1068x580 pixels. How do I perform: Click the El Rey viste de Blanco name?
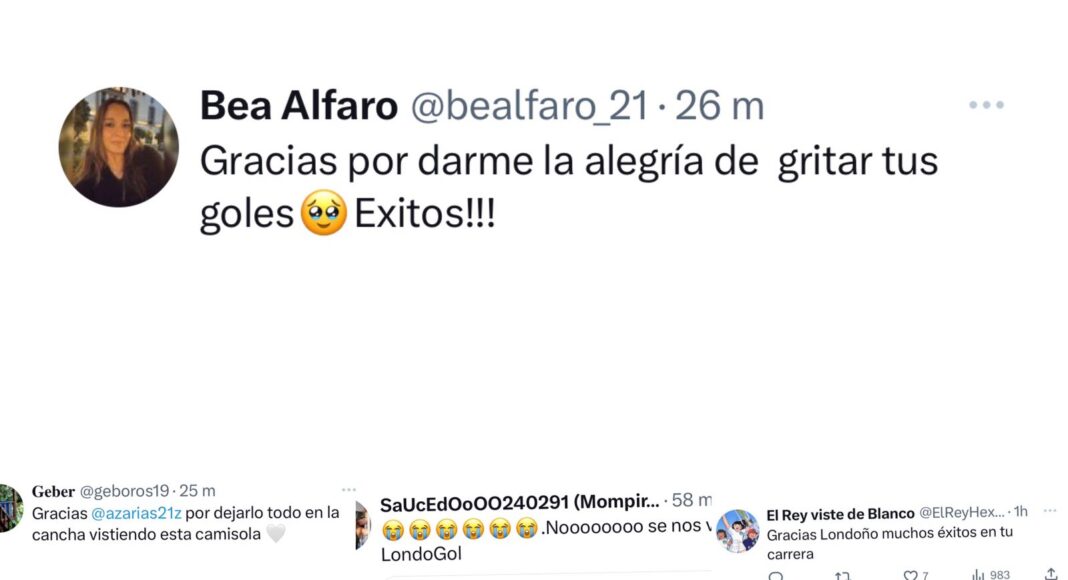pos(841,515)
